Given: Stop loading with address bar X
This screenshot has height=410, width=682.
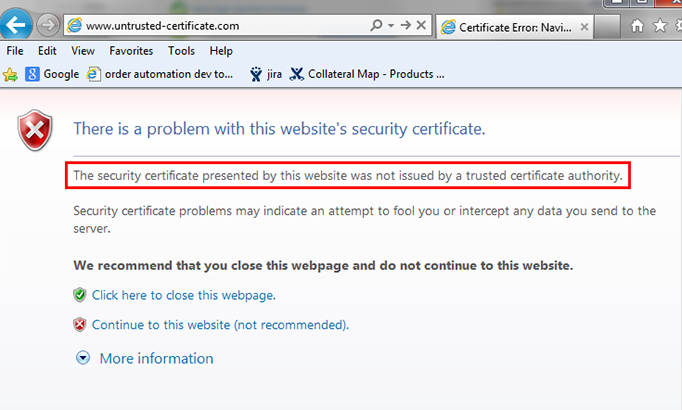Looking at the screenshot, I should 421,25.
